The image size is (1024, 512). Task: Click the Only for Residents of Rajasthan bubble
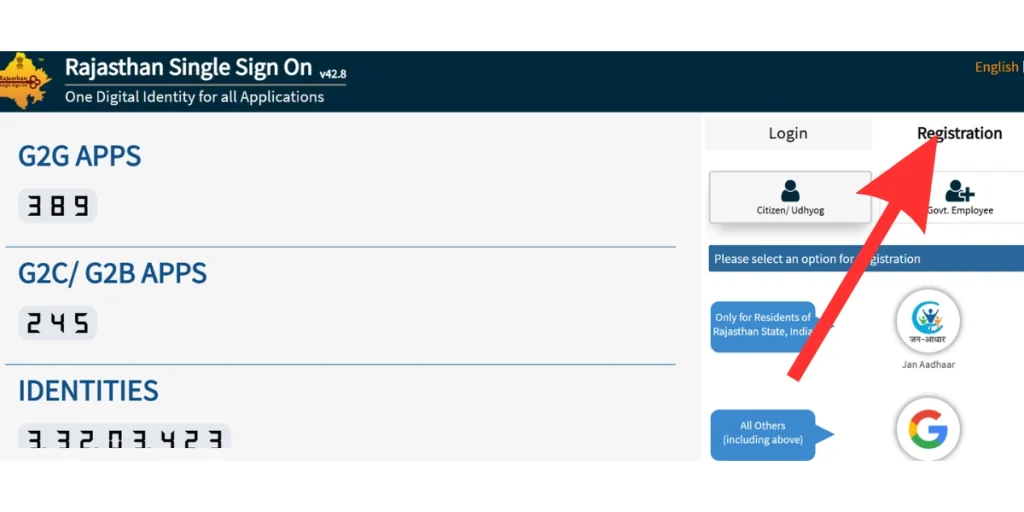763,327
